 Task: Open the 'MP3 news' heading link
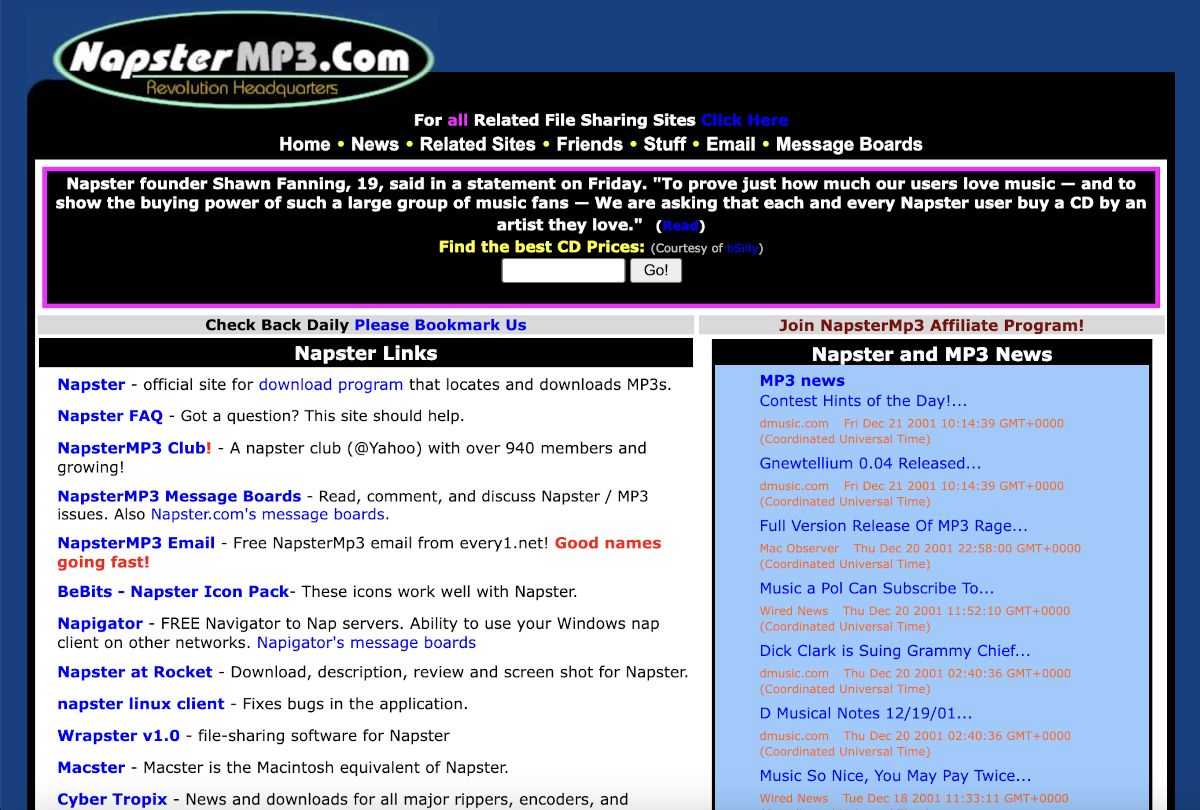coord(802,381)
